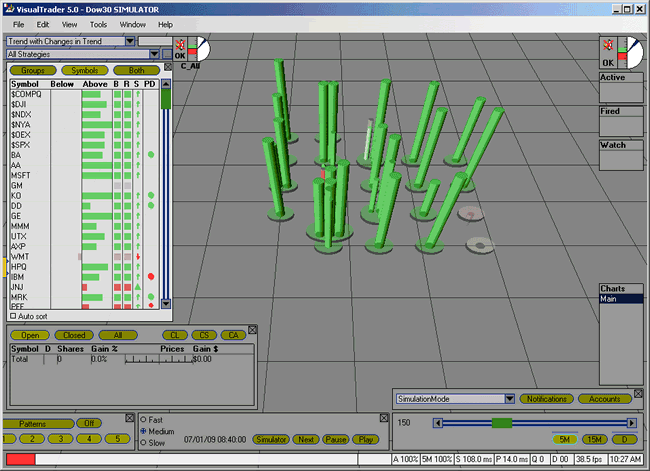
Task: Click the Both button
Action: 136,70
